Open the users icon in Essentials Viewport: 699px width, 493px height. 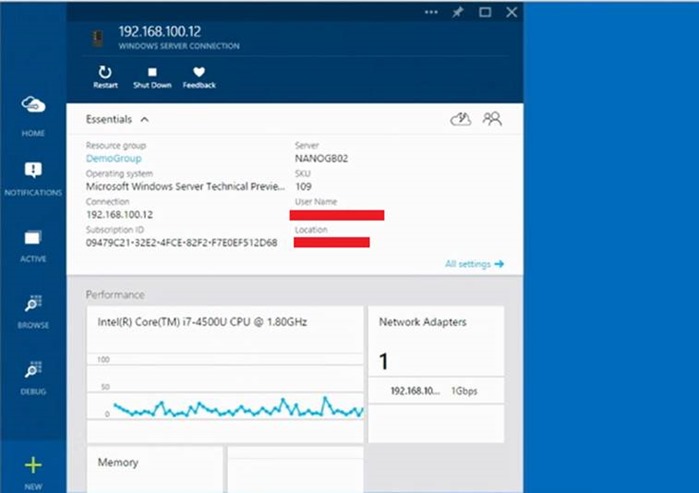(492, 119)
